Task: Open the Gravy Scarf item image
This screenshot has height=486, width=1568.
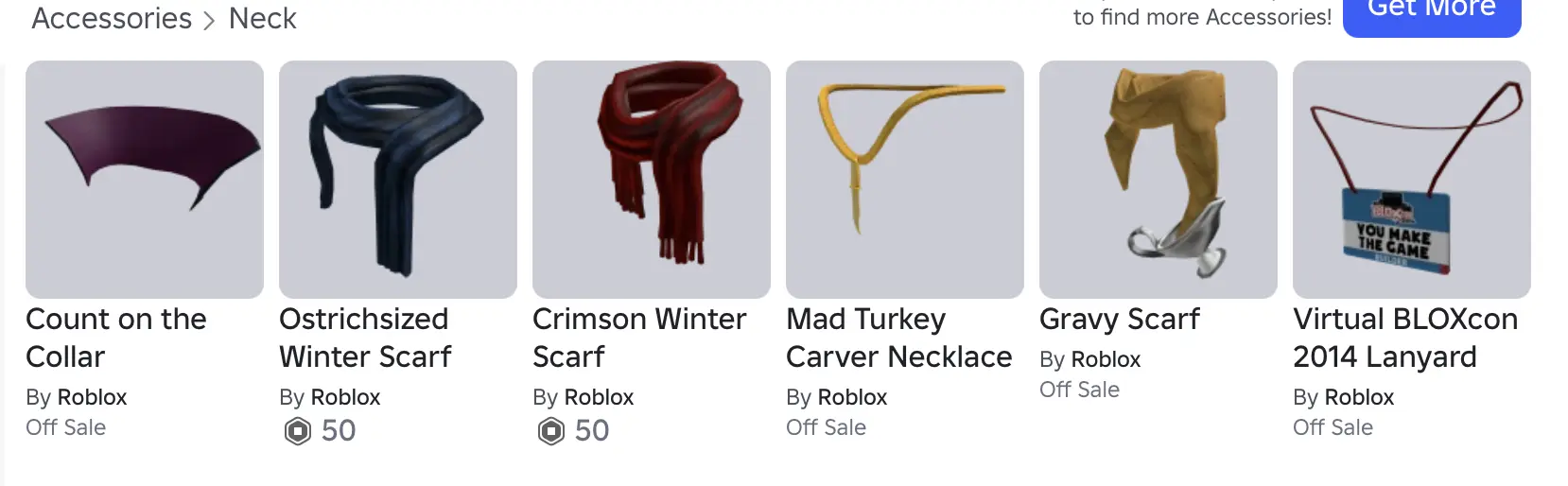Action: point(1159,180)
